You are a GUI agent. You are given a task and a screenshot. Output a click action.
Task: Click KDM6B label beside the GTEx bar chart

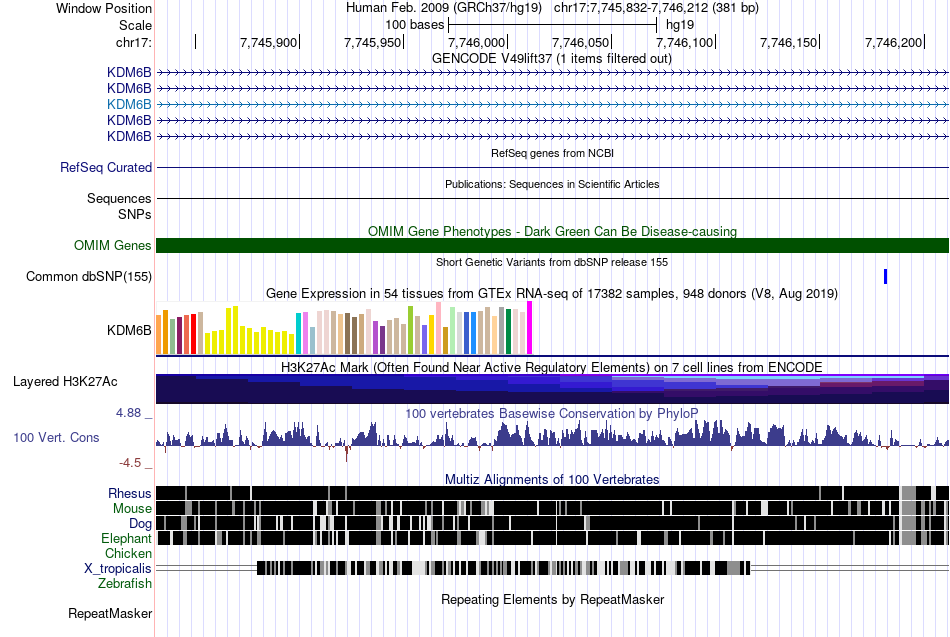point(129,330)
